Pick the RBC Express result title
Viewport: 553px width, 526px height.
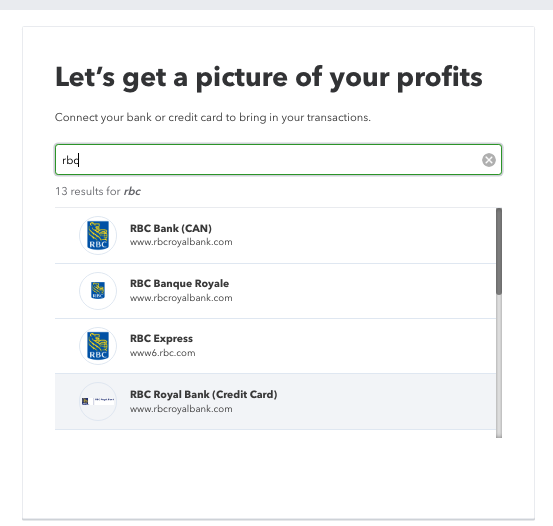pyautogui.click(x=161, y=338)
